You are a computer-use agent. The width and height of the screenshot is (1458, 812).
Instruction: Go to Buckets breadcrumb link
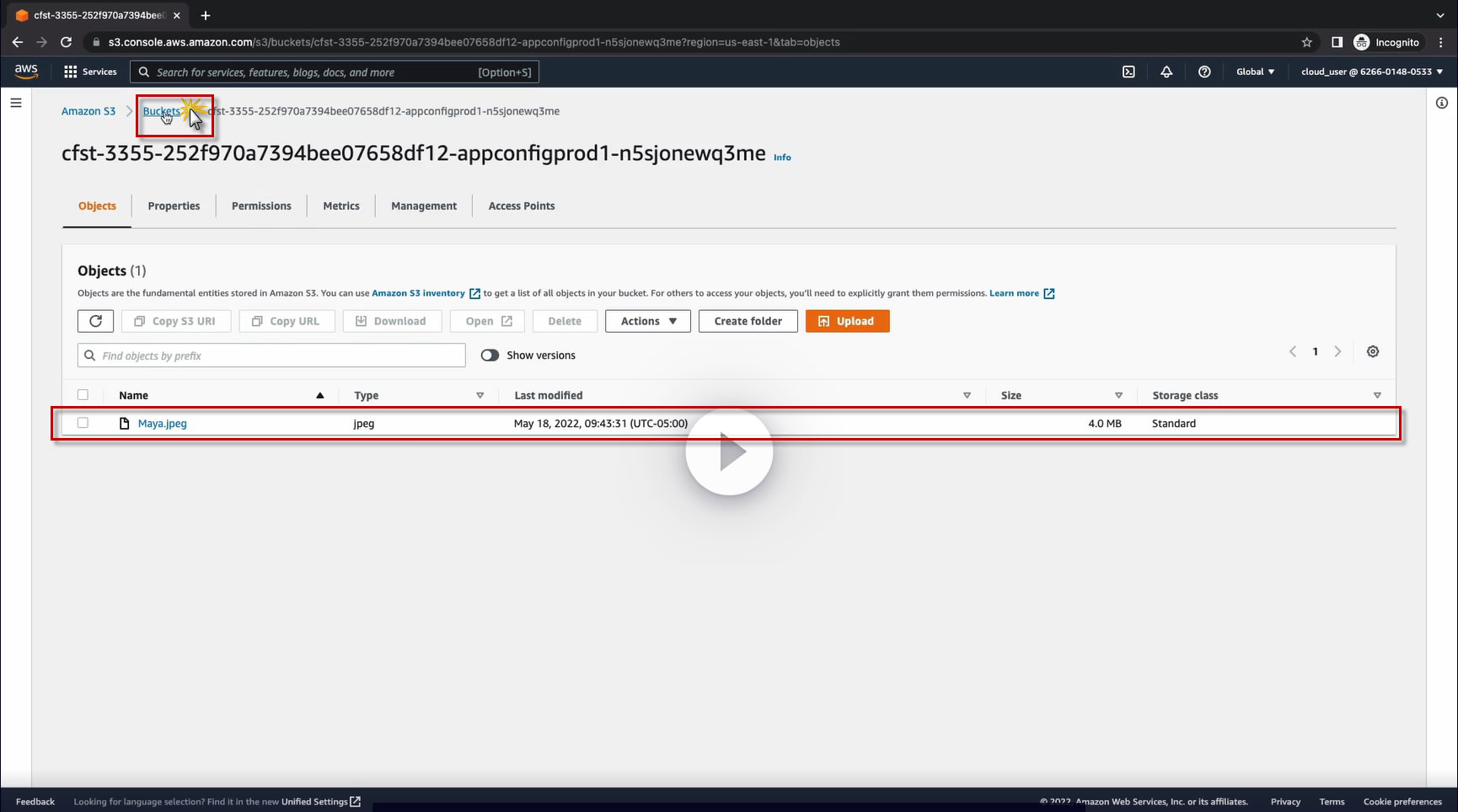pyautogui.click(x=161, y=111)
